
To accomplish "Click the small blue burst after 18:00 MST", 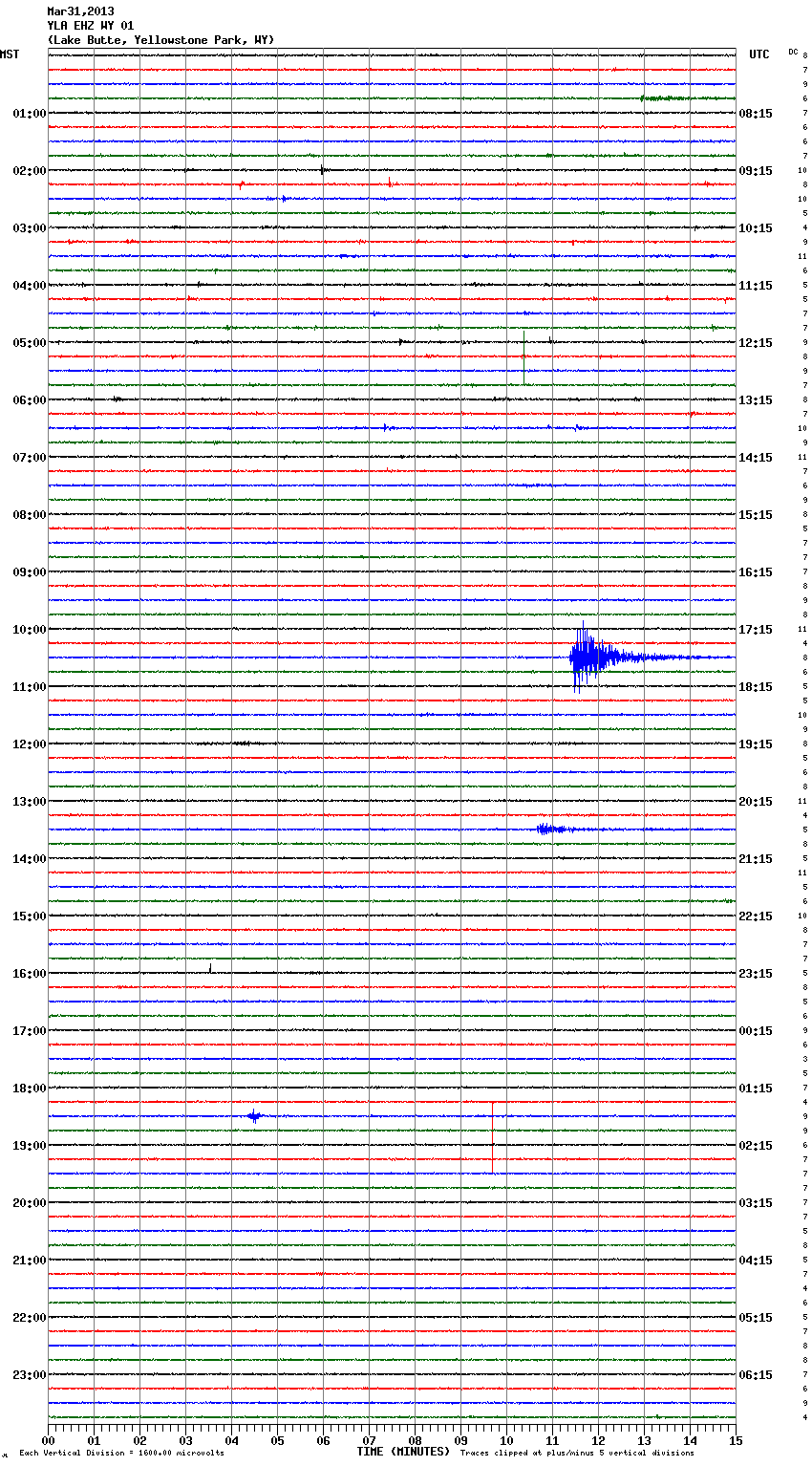I will click(254, 1115).
